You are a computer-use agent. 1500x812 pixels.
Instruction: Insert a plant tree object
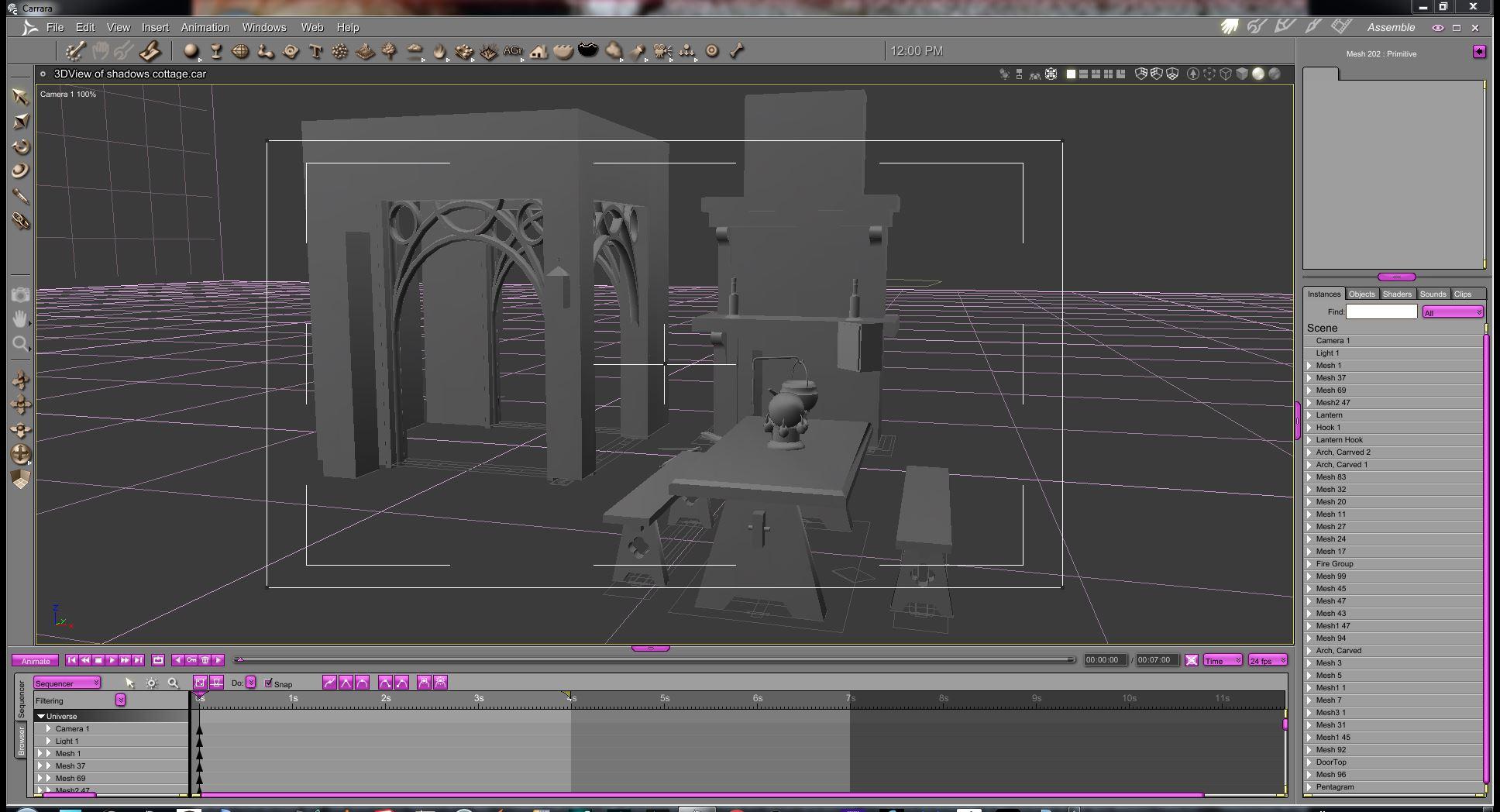[x=390, y=51]
